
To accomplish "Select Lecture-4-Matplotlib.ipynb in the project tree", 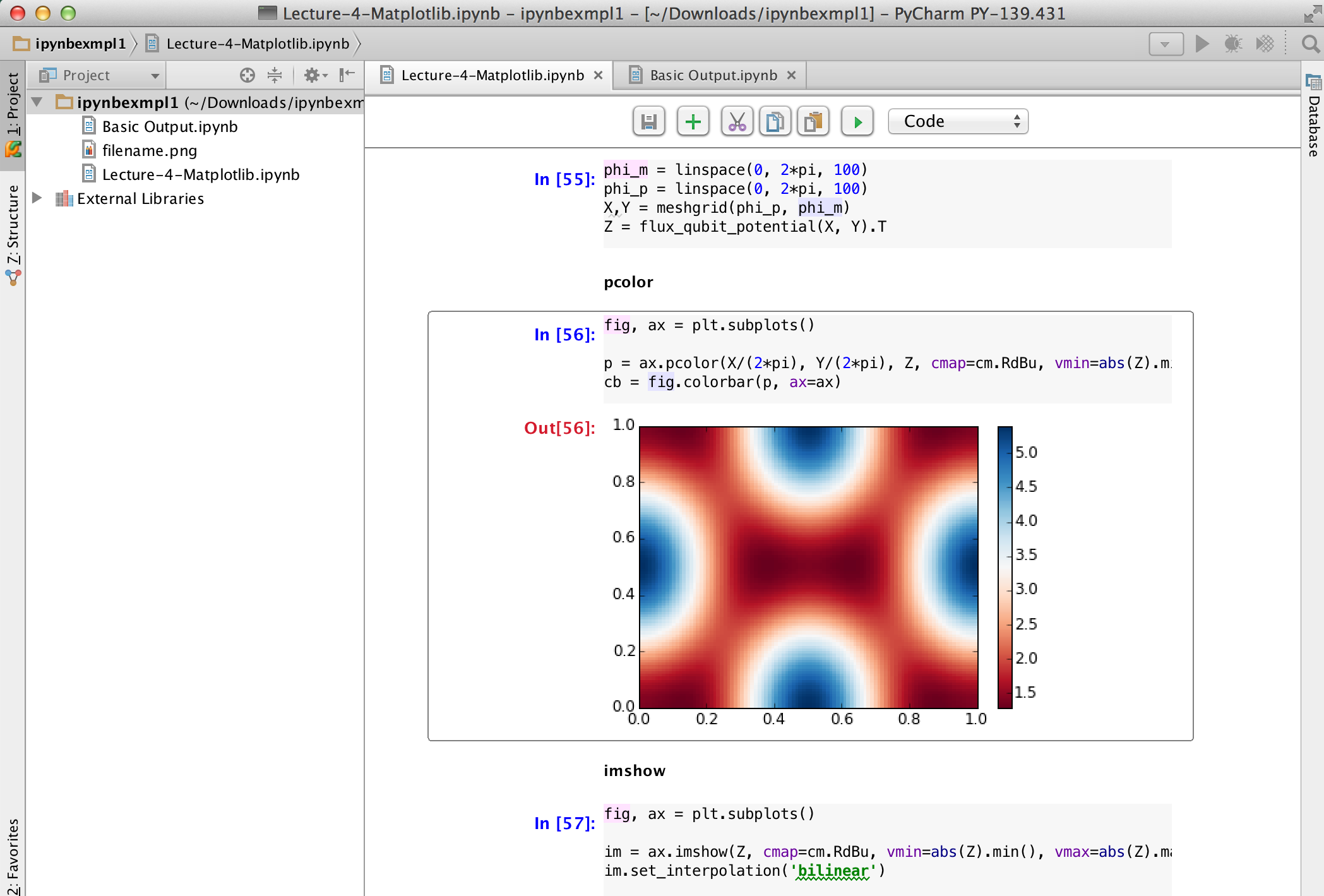I will [x=201, y=174].
